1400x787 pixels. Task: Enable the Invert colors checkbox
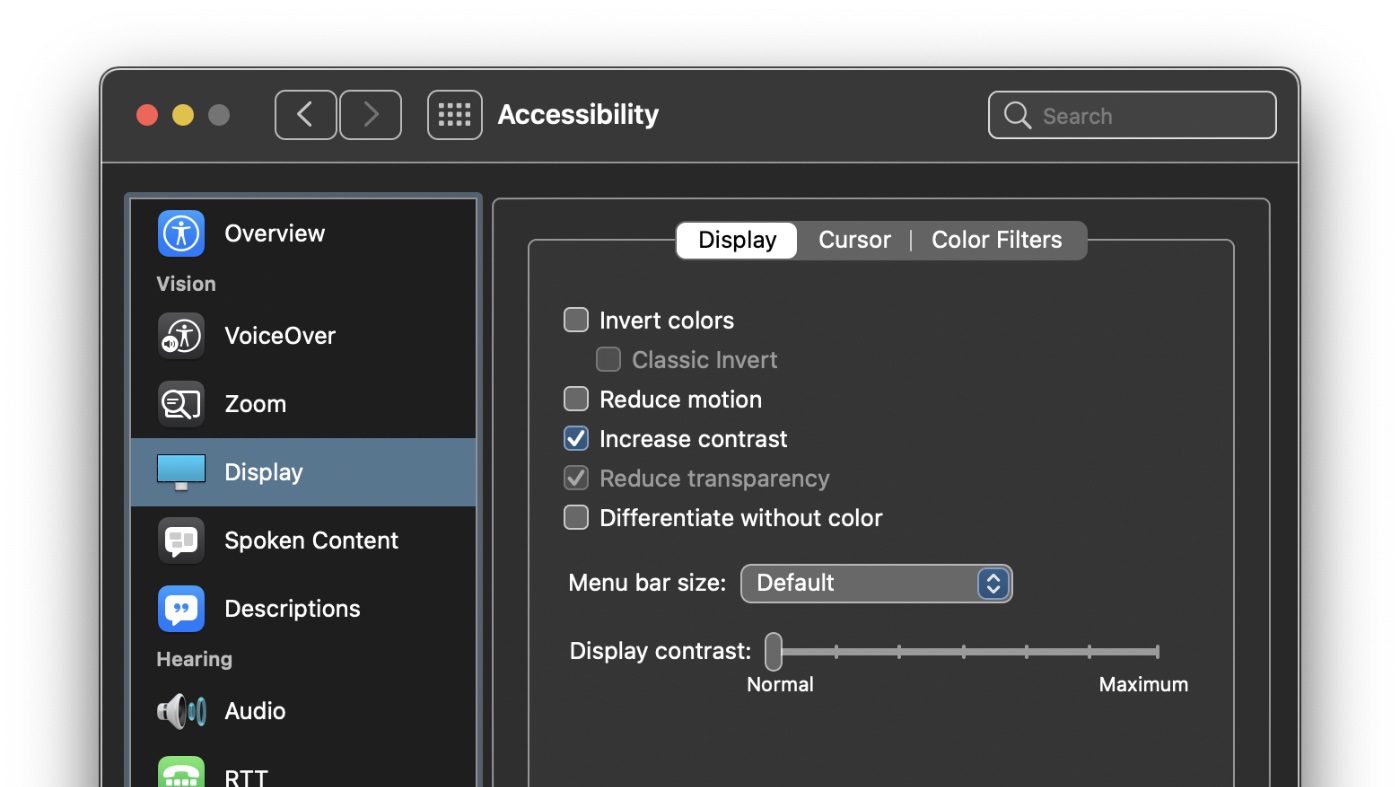tap(576, 320)
